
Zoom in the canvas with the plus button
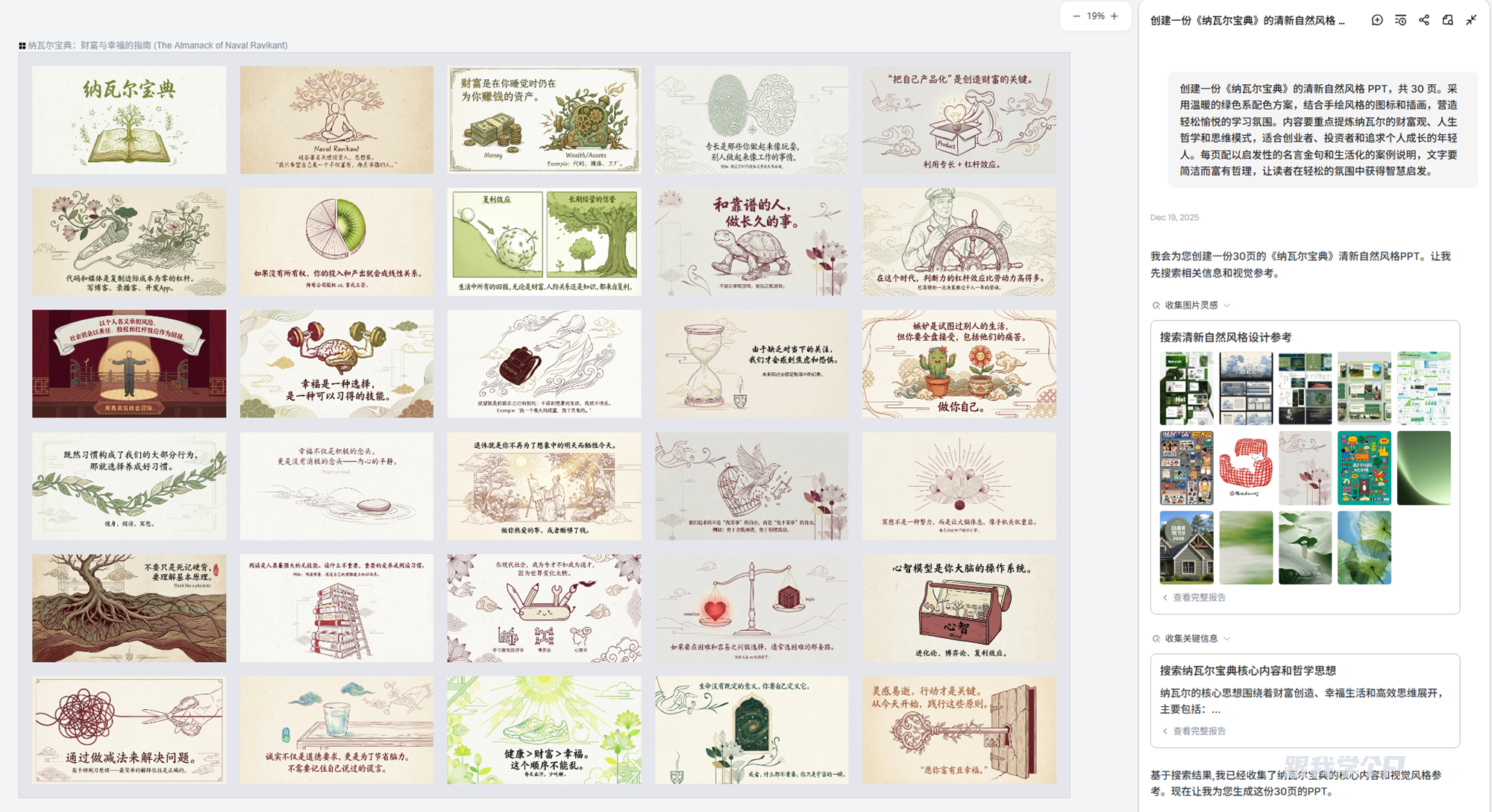point(1115,16)
